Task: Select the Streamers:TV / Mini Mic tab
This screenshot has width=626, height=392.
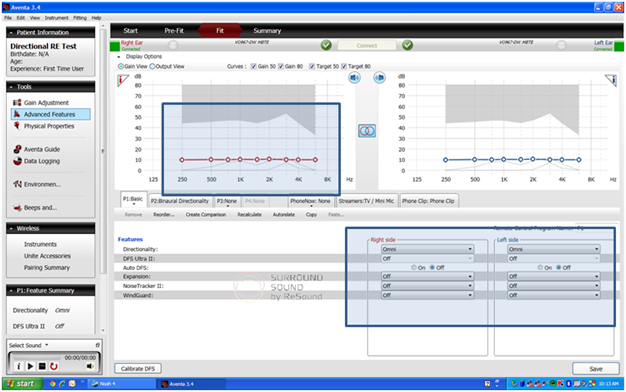Action: pyautogui.click(x=366, y=201)
